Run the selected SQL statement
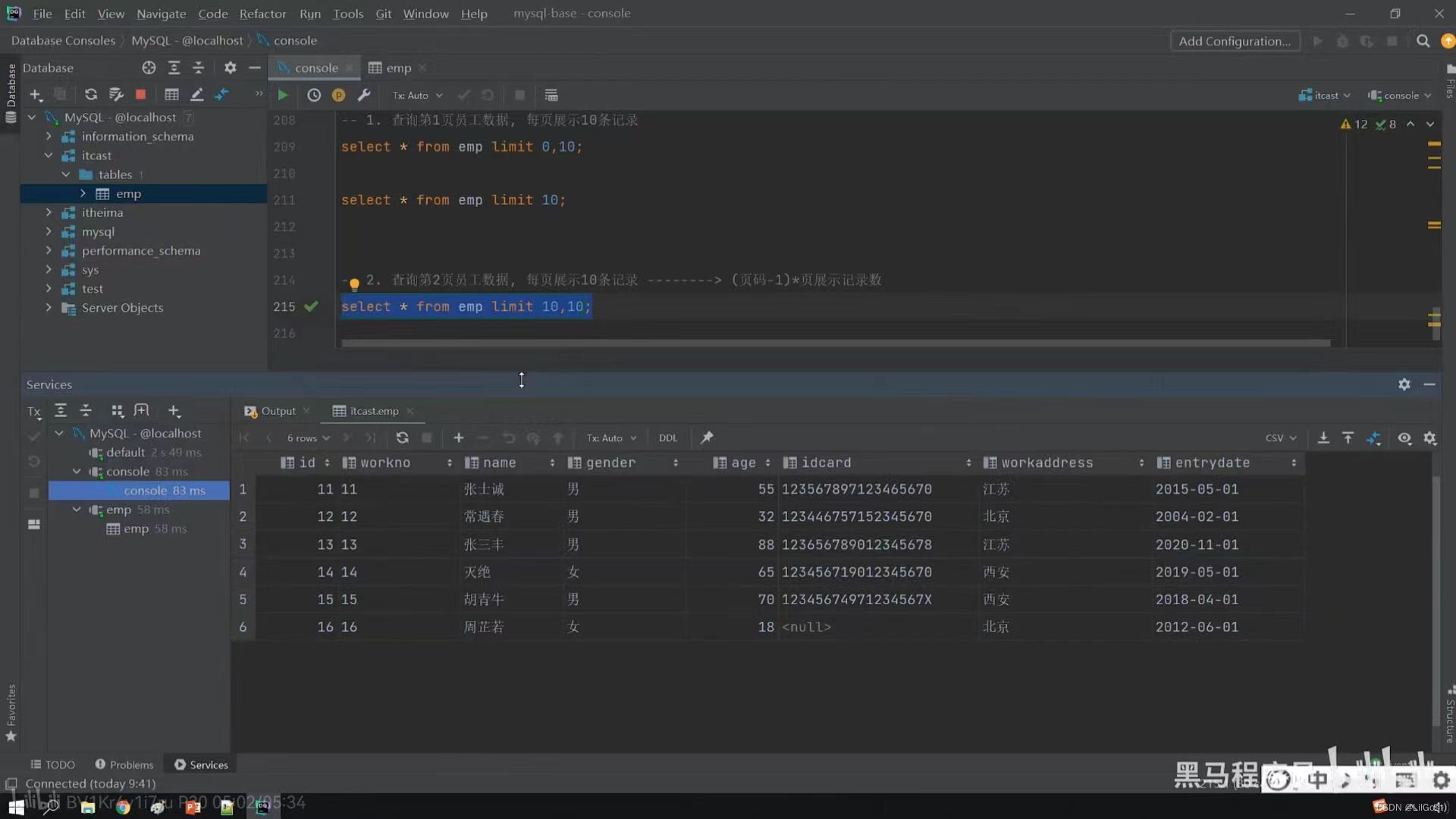Screen dimensions: 1456x819 tap(283, 95)
